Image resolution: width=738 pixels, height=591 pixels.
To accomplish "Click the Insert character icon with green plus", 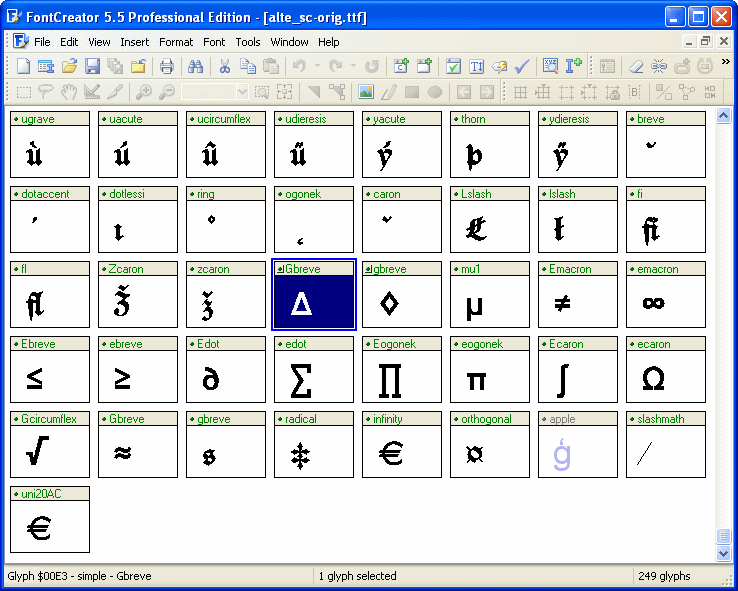I will point(401,66).
